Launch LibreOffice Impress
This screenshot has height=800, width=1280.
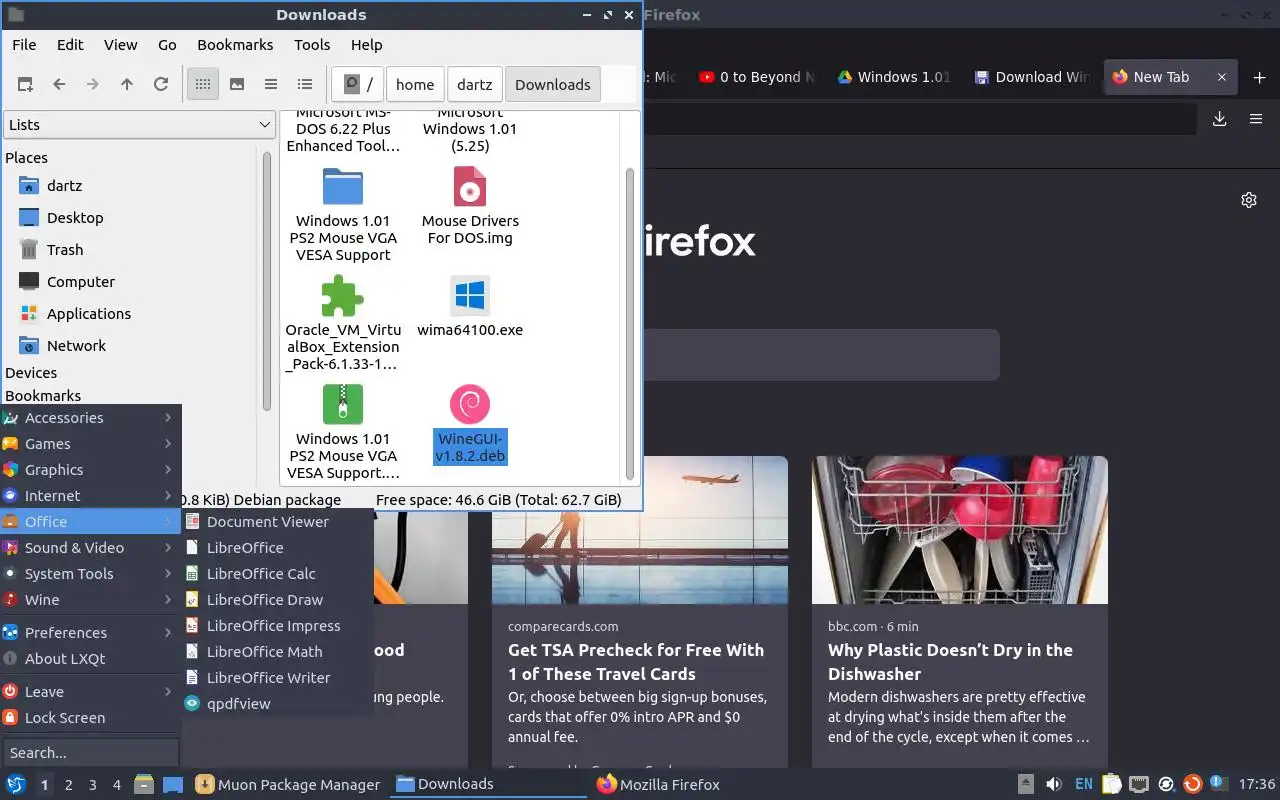pyautogui.click(x=277, y=626)
